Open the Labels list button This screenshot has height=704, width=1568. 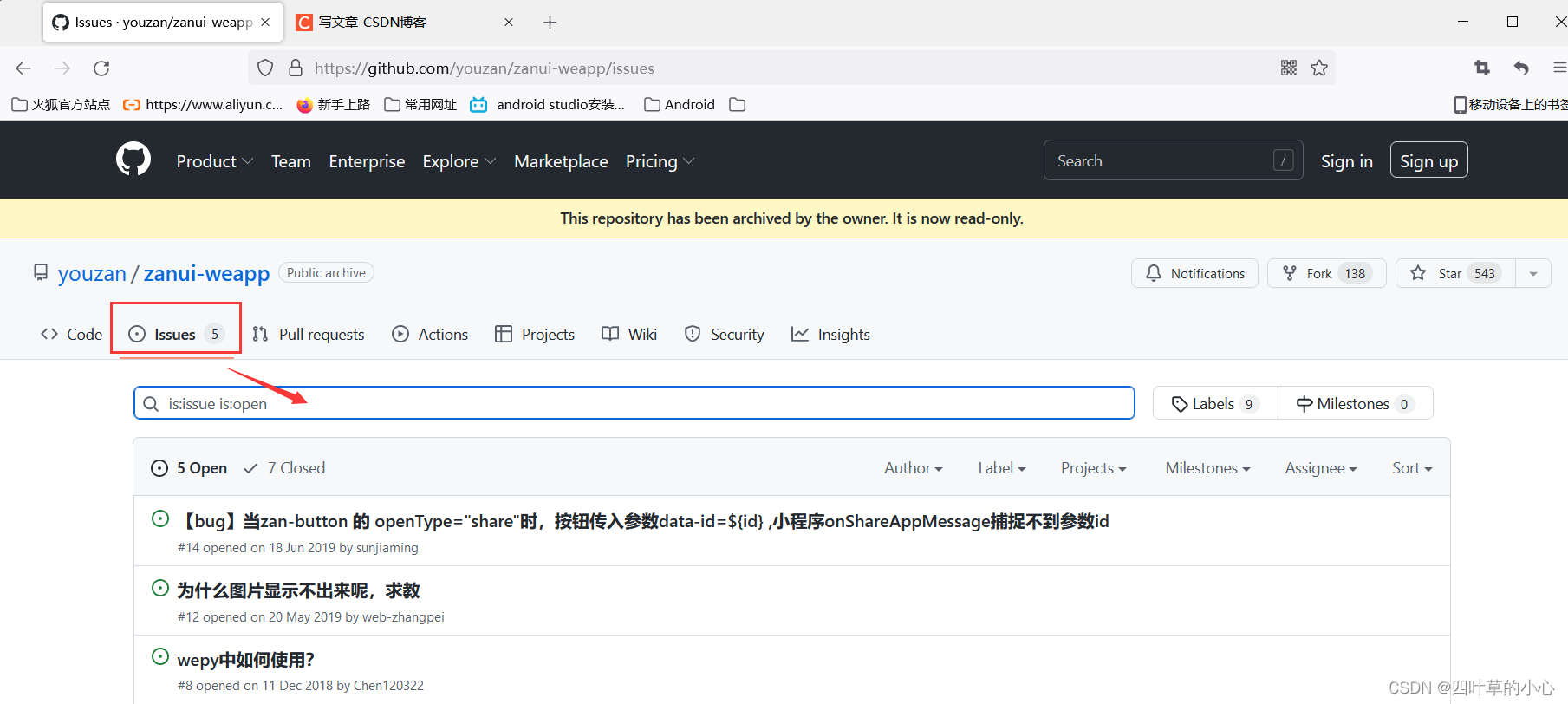click(1215, 404)
